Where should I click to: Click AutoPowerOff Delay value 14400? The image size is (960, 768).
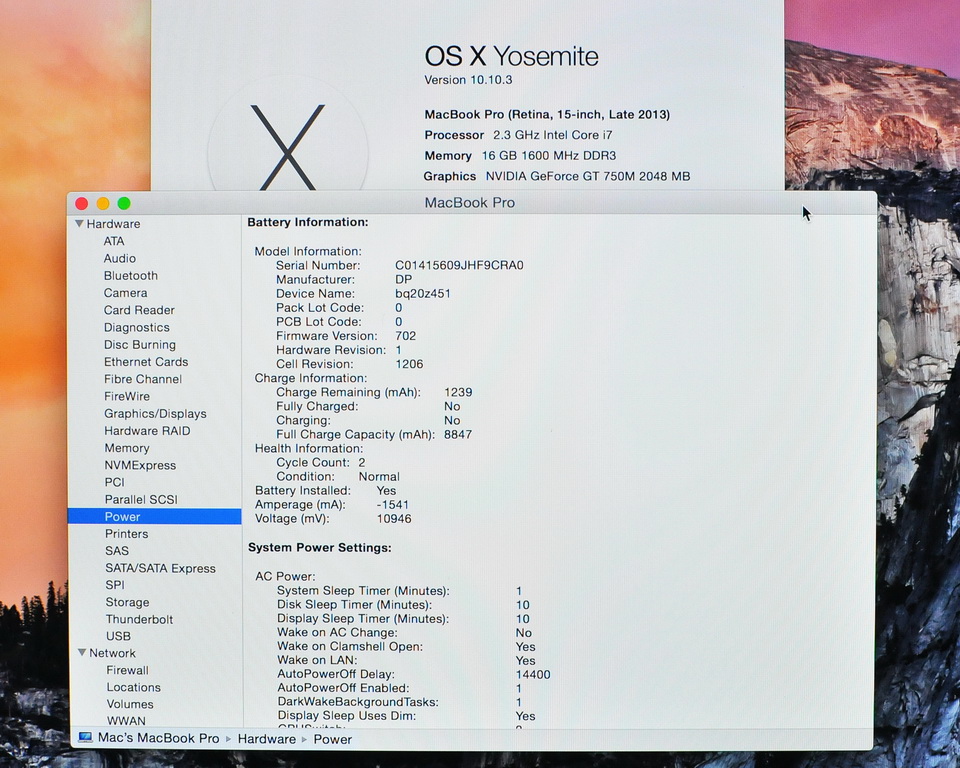point(533,674)
